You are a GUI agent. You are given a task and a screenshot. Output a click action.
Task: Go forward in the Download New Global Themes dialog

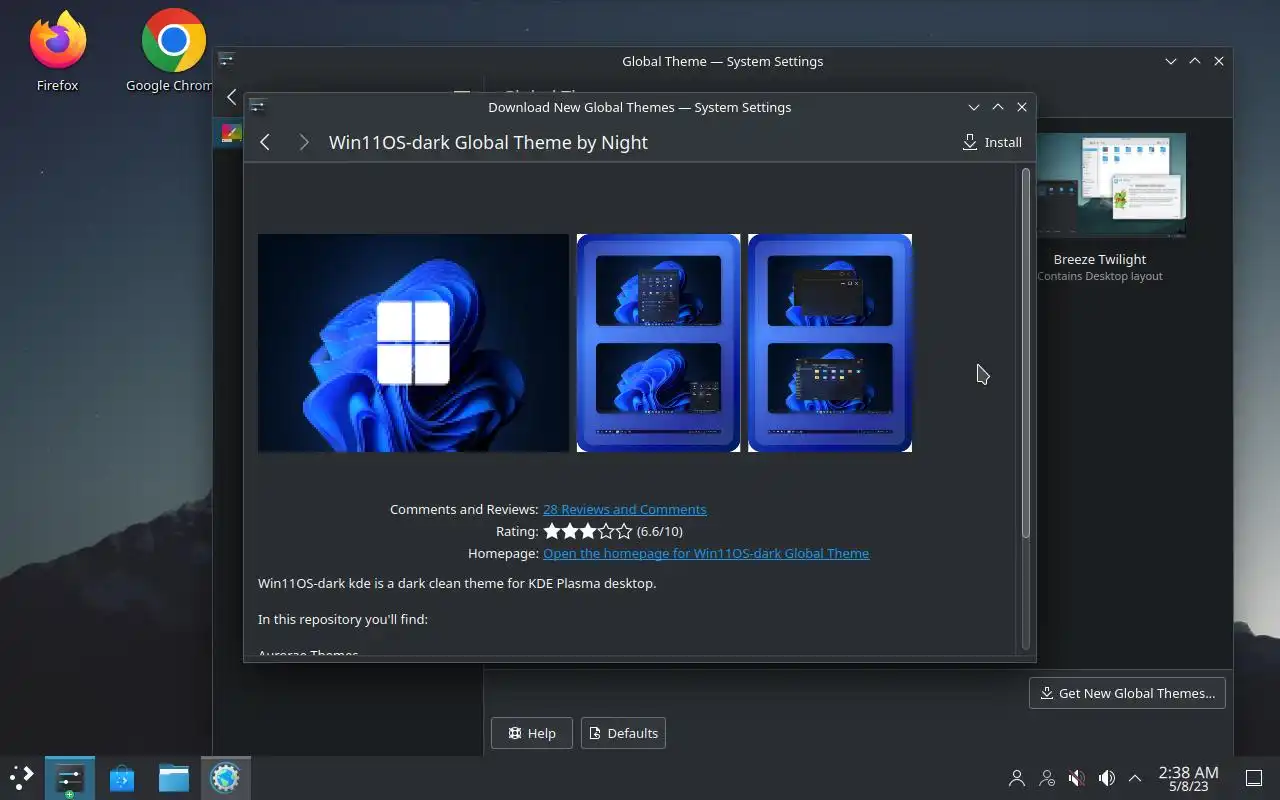pyautogui.click(x=303, y=142)
